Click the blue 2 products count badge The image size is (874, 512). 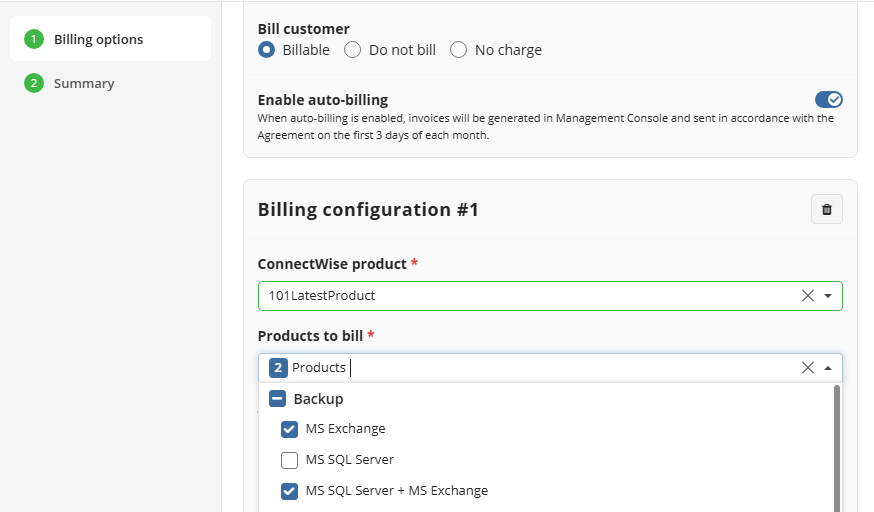point(278,368)
